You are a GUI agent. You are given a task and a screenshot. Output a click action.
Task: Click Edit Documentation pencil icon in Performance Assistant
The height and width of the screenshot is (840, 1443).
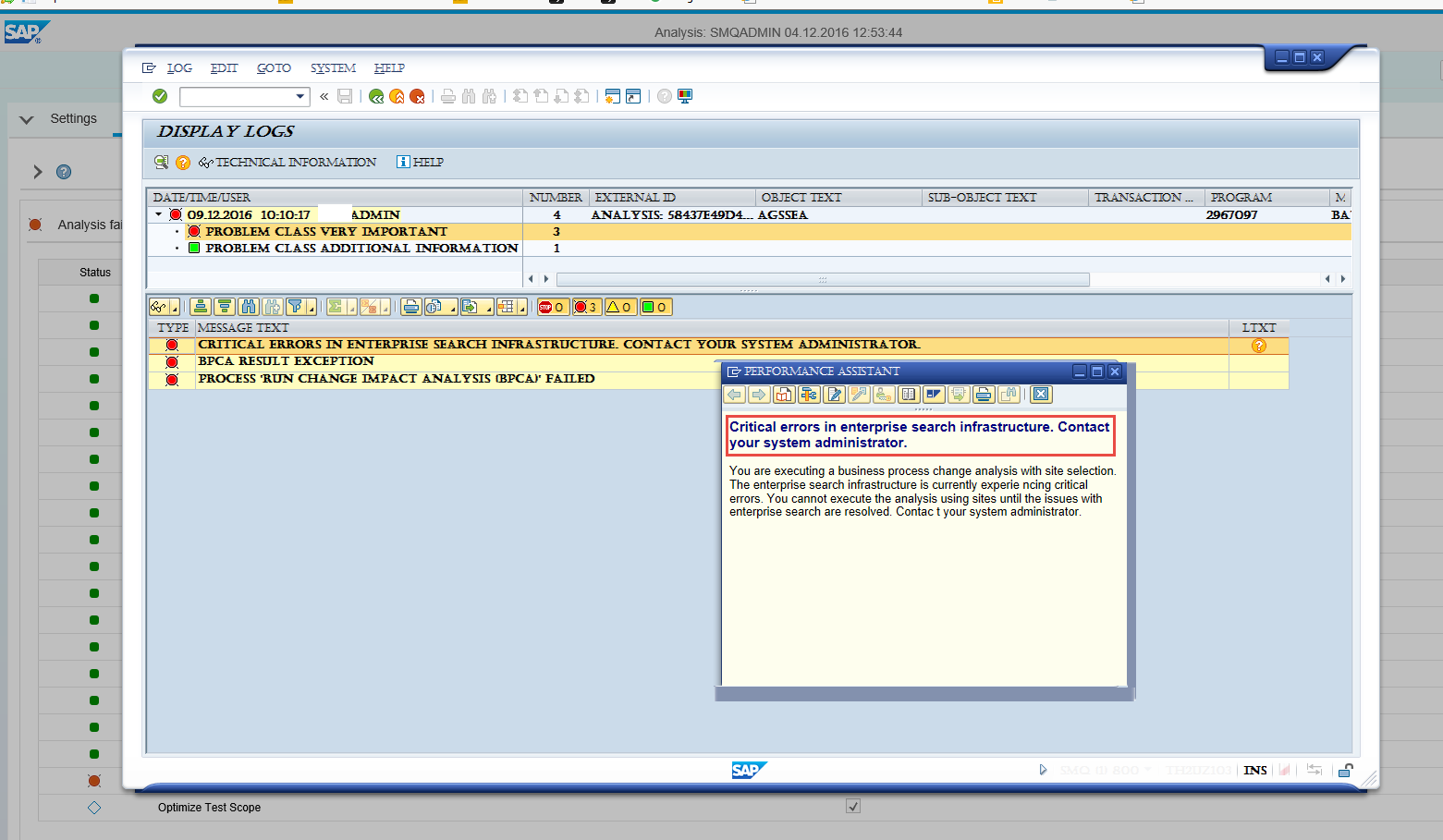[834, 395]
